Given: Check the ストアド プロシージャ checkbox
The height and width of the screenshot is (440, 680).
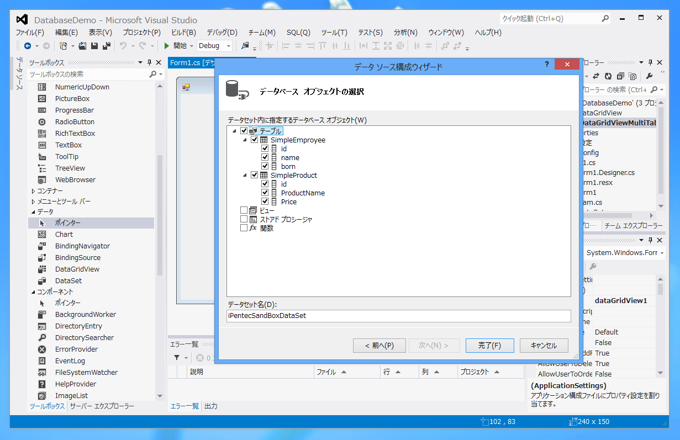Looking at the screenshot, I should 244,219.
